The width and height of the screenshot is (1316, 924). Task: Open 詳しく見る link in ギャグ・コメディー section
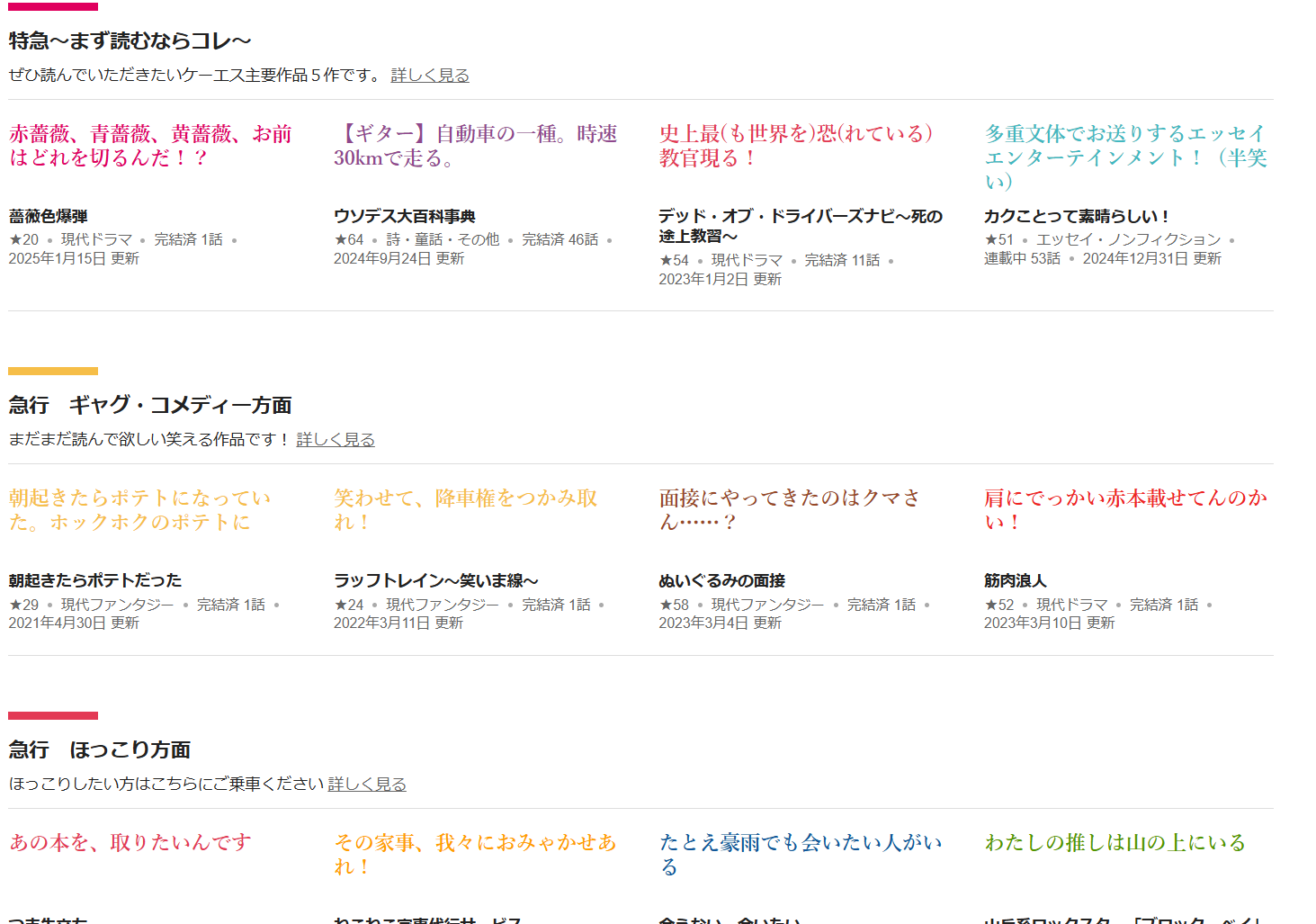pyautogui.click(x=335, y=440)
